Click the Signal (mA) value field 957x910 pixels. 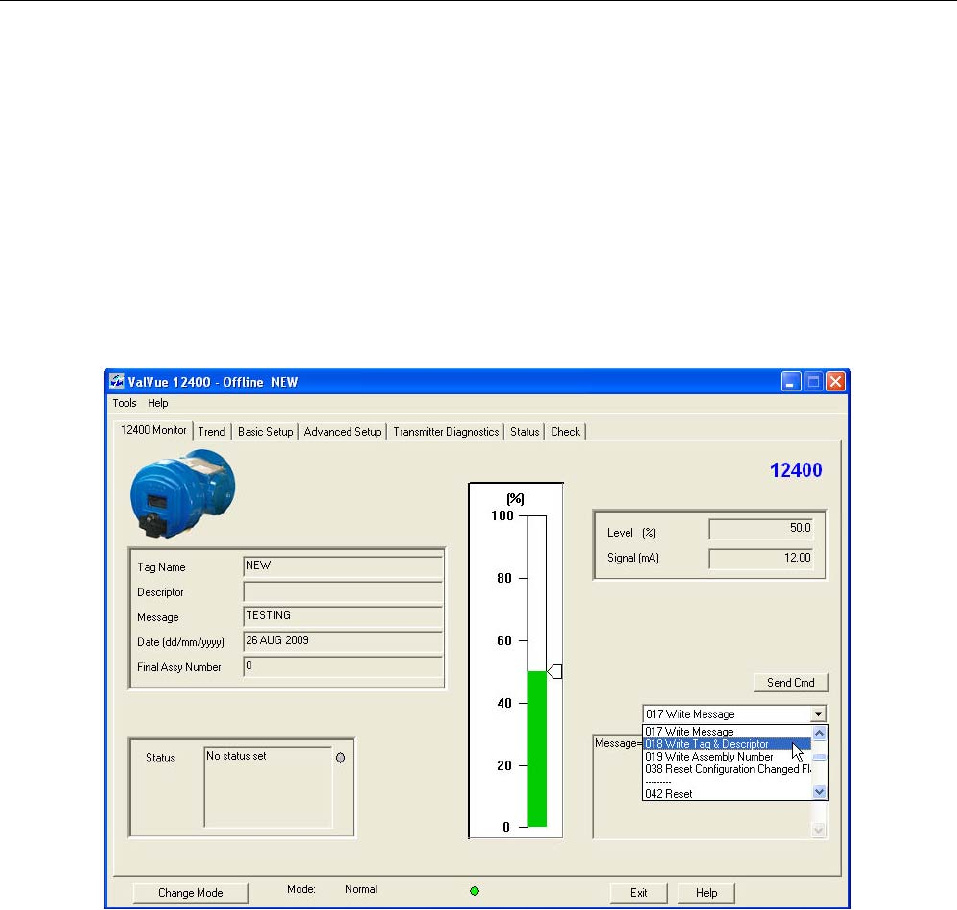pos(761,558)
